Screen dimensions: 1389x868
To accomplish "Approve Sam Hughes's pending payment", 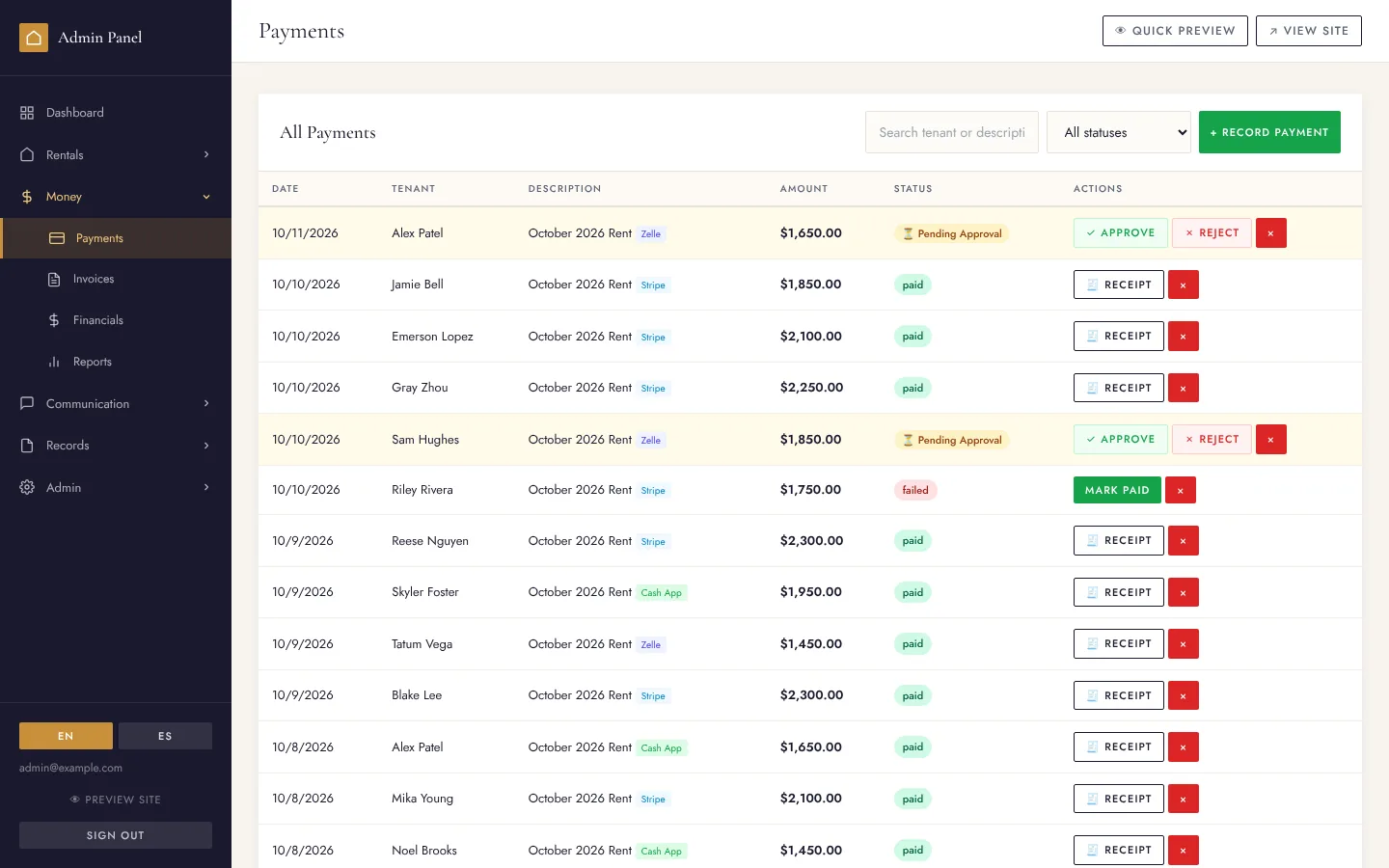I will click(x=1121, y=440).
